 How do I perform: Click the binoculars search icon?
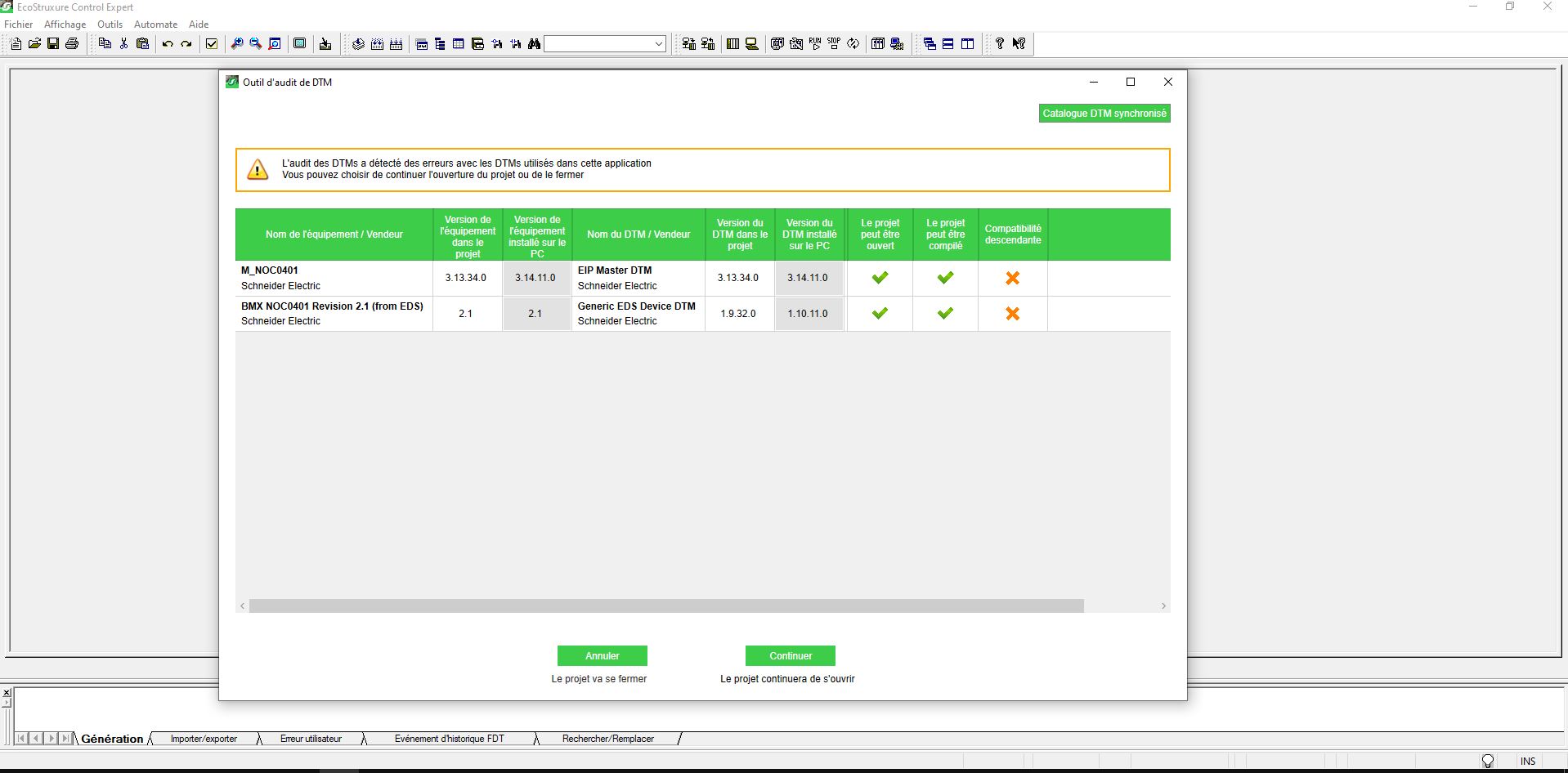534,44
